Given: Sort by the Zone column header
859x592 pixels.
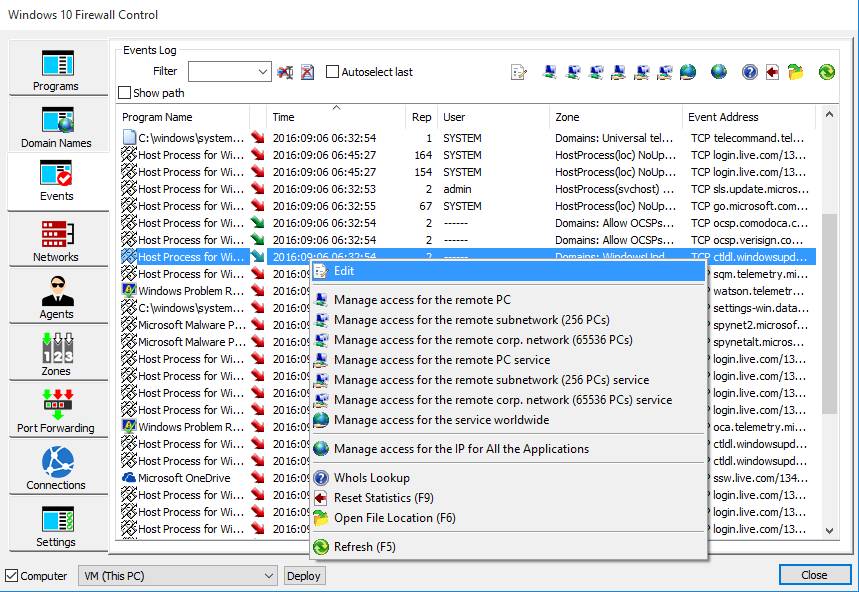Looking at the screenshot, I should (616, 117).
